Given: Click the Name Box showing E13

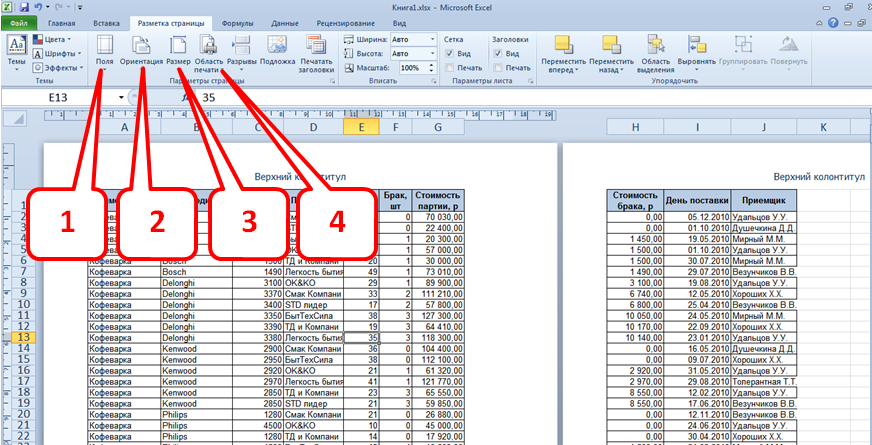Looking at the screenshot, I should click(60, 98).
